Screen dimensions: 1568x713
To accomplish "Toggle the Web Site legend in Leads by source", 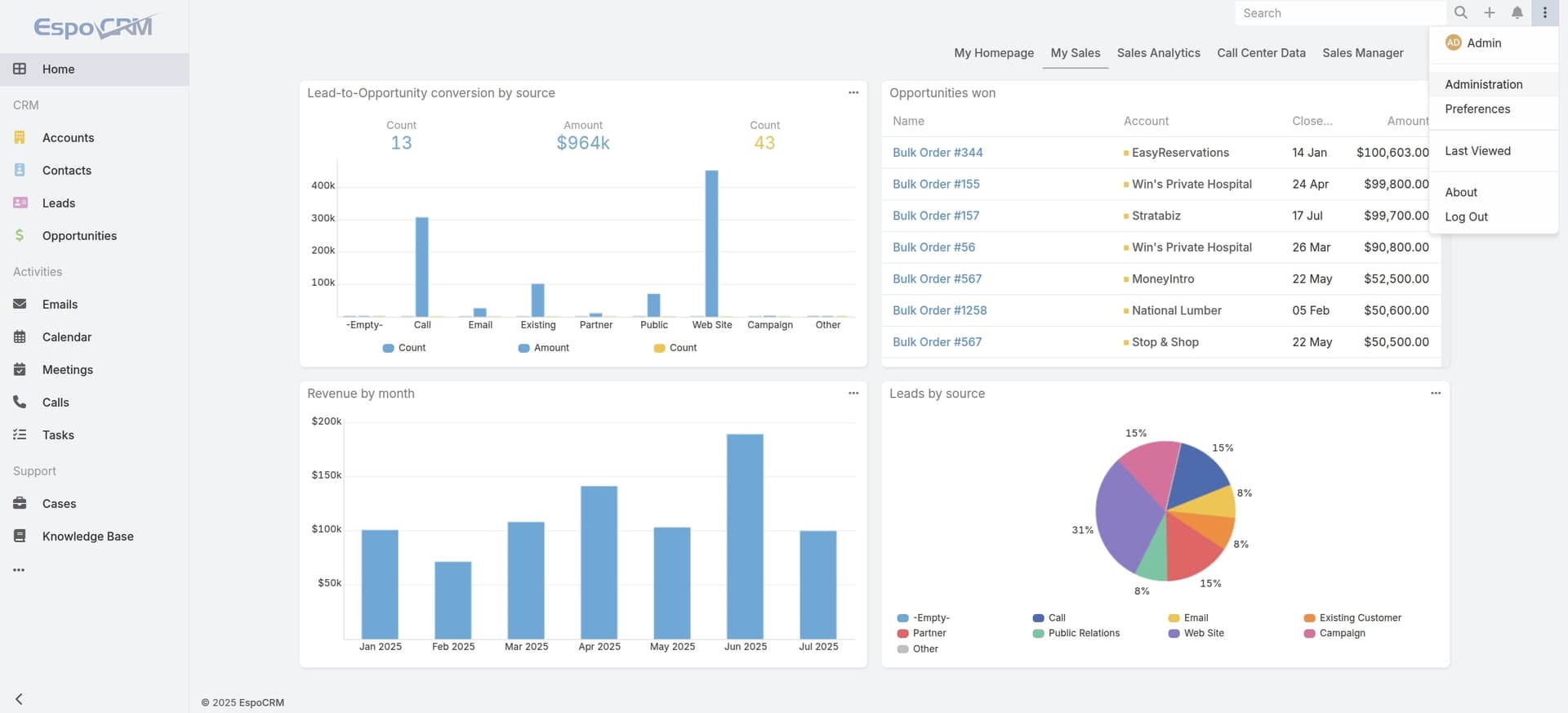I will pyautogui.click(x=1196, y=634).
